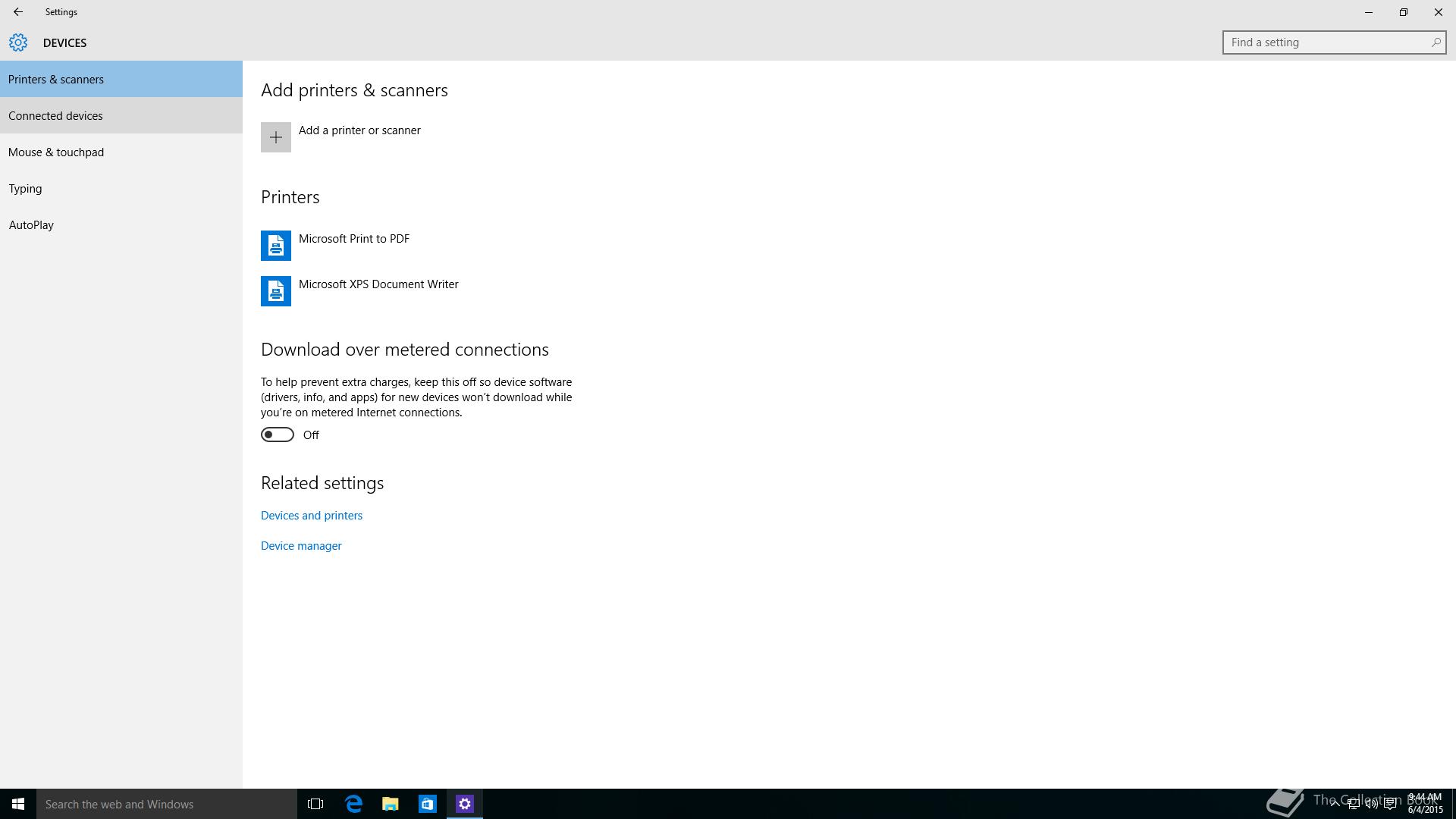Open the Device manager link
The height and width of the screenshot is (819, 1456).
301,546
